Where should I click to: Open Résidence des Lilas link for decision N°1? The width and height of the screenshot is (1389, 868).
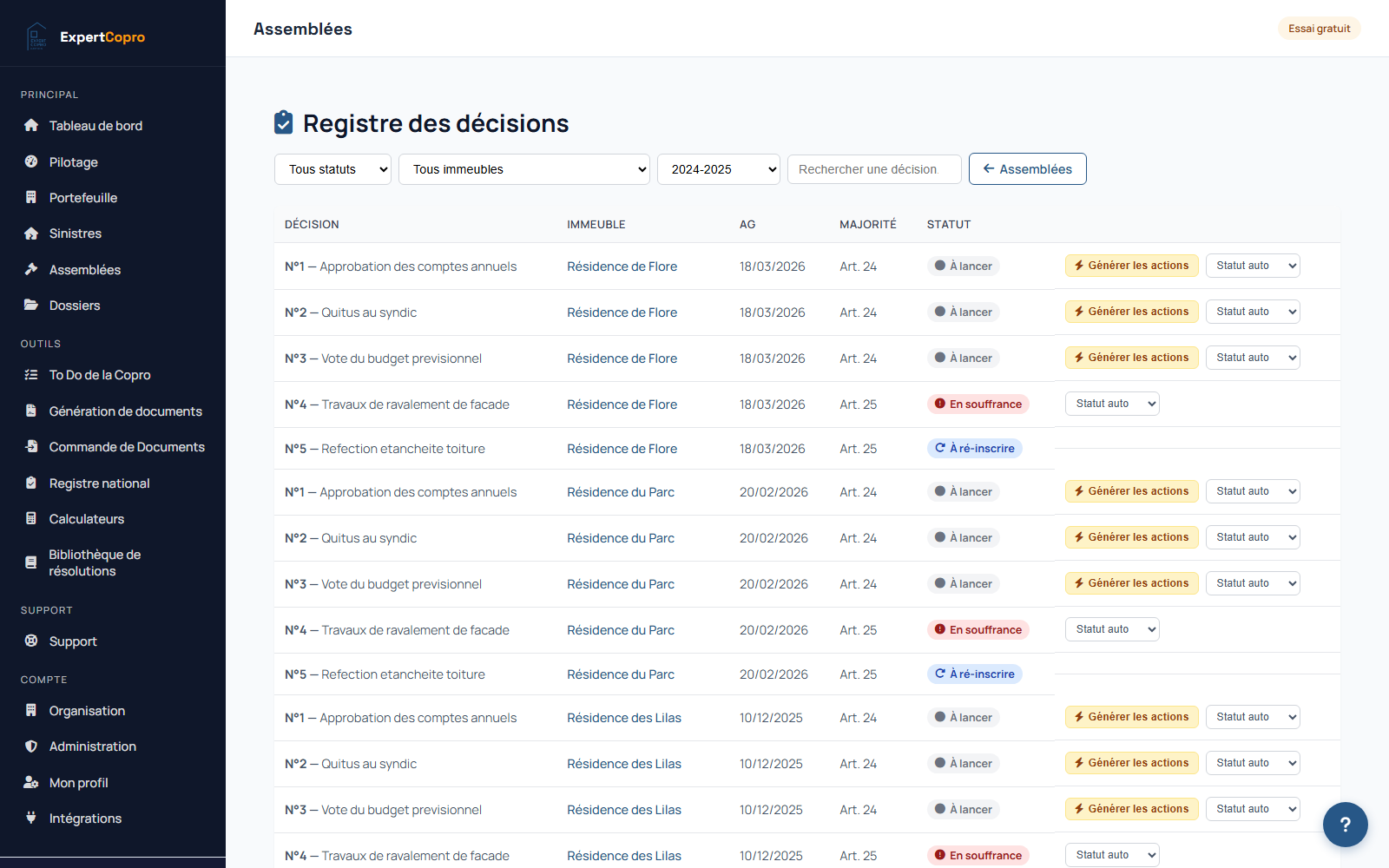click(x=624, y=718)
